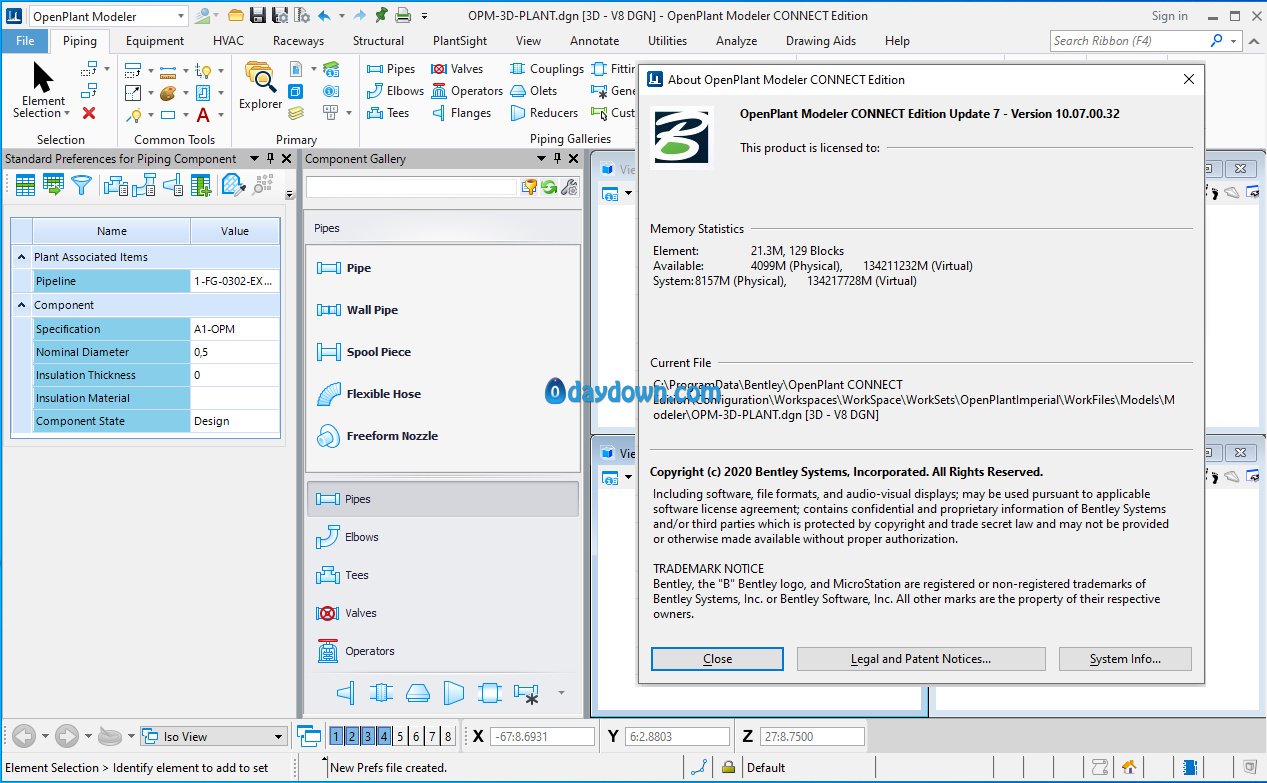Open the Couplings gallery in the ribbon
1267x783 pixels.
point(547,69)
